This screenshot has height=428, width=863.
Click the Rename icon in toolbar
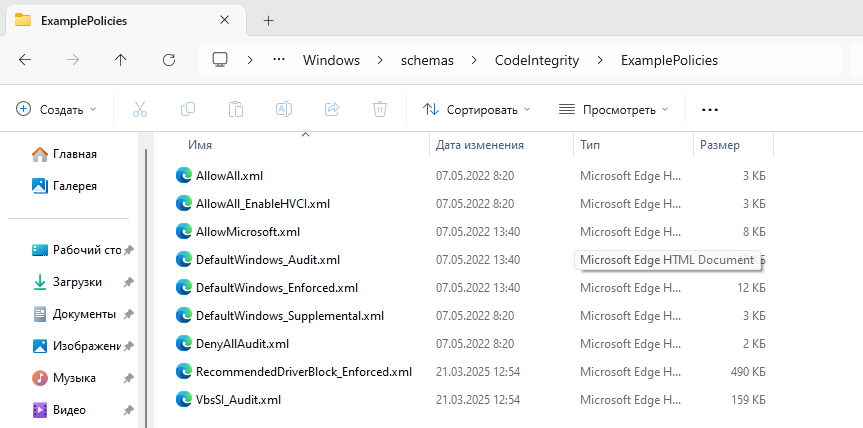(284, 109)
